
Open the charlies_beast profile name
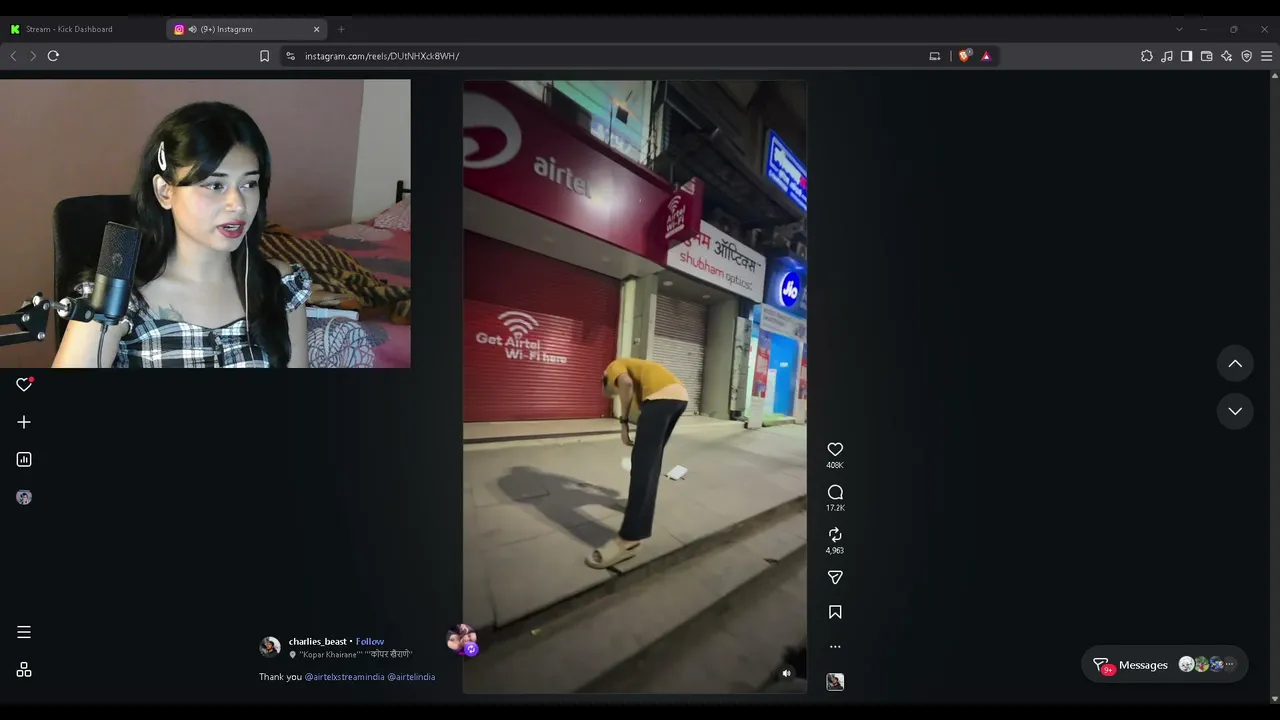[318, 641]
